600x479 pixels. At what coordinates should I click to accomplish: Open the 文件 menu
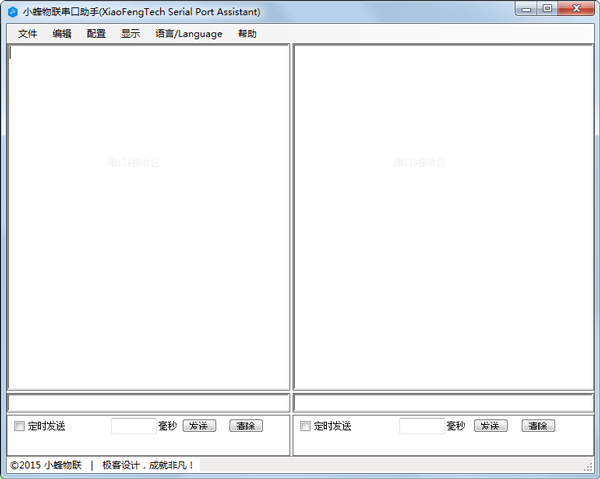pyautogui.click(x=27, y=34)
